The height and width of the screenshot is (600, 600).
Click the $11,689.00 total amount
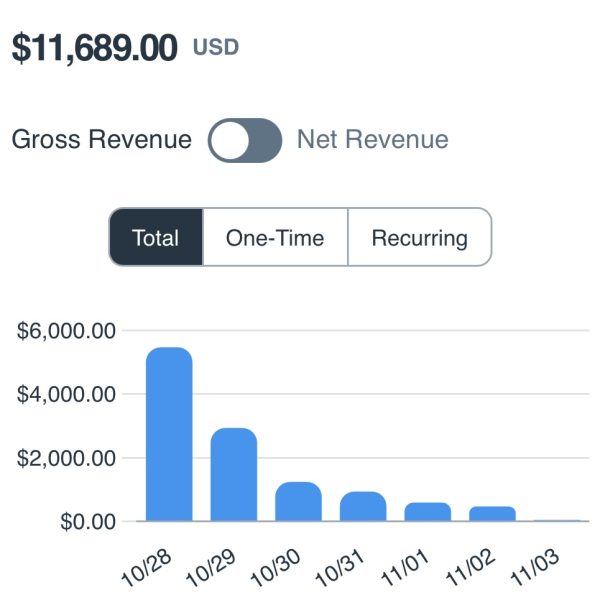(95, 47)
